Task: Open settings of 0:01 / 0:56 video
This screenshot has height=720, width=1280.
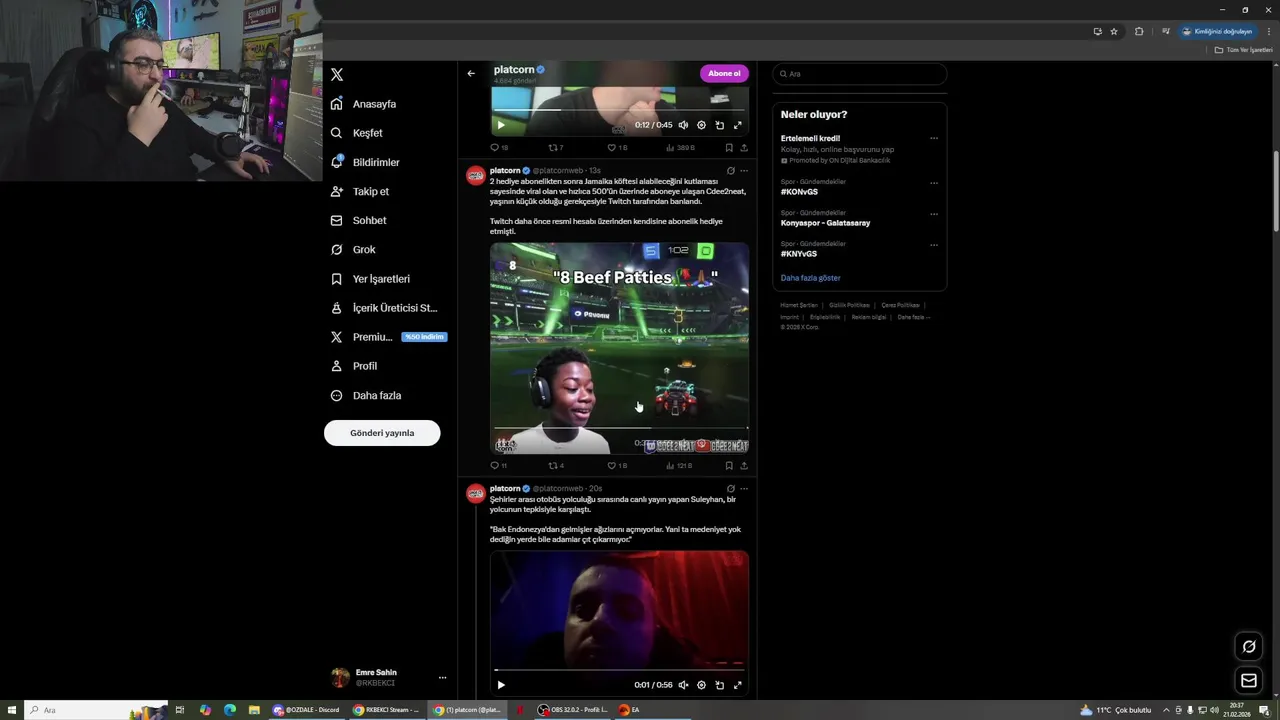Action: (701, 685)
